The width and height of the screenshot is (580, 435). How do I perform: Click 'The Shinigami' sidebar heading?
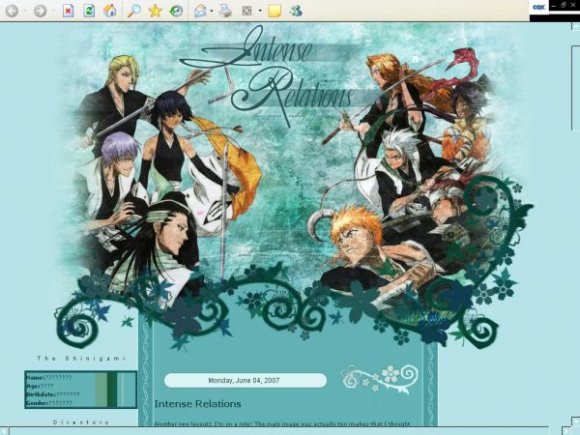coord(81,358)
